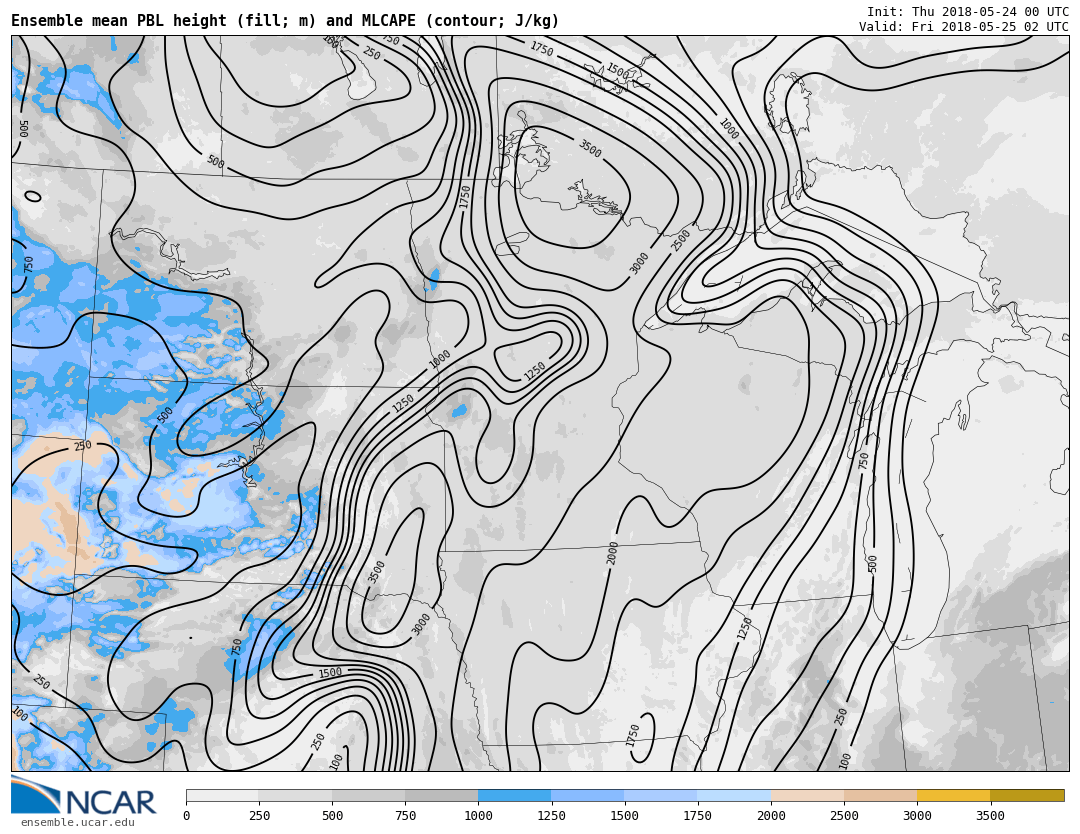The width and height of the screenshot is (1080, 834).
Task: Select the Valid time text
Action: 963,27
